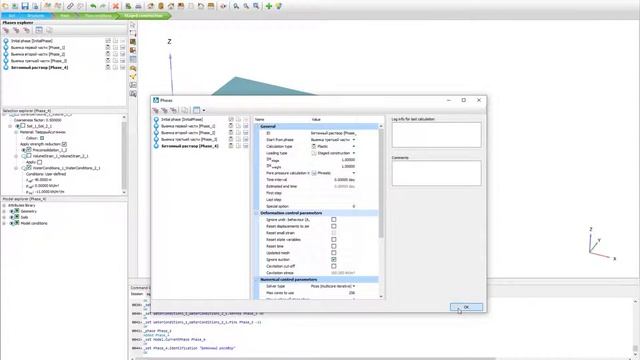Toggle the Apply checkbox under VolumeStrain
This screenshot has width=640, height=360.
coord(40,162)
